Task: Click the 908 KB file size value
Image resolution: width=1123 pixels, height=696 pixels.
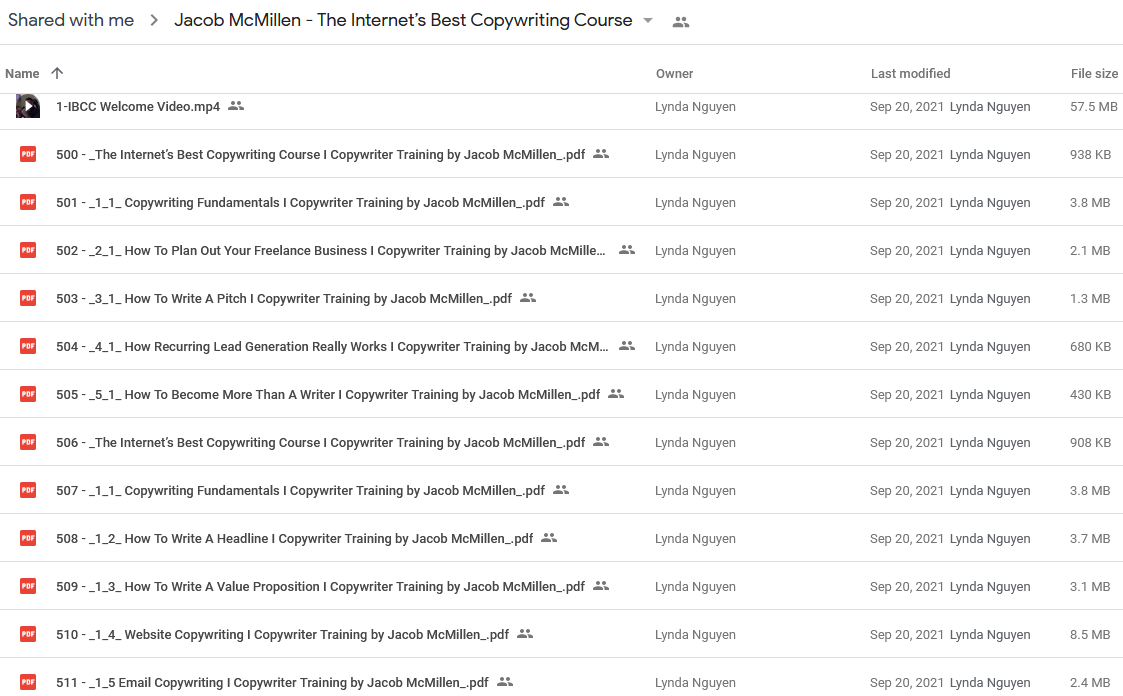Action: click(1091, 443)
